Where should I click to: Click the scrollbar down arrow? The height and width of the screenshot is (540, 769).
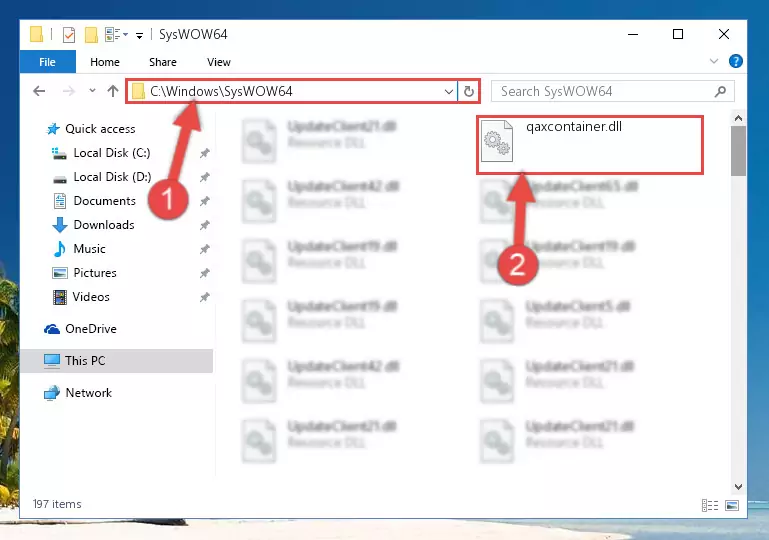coord(738,487)
